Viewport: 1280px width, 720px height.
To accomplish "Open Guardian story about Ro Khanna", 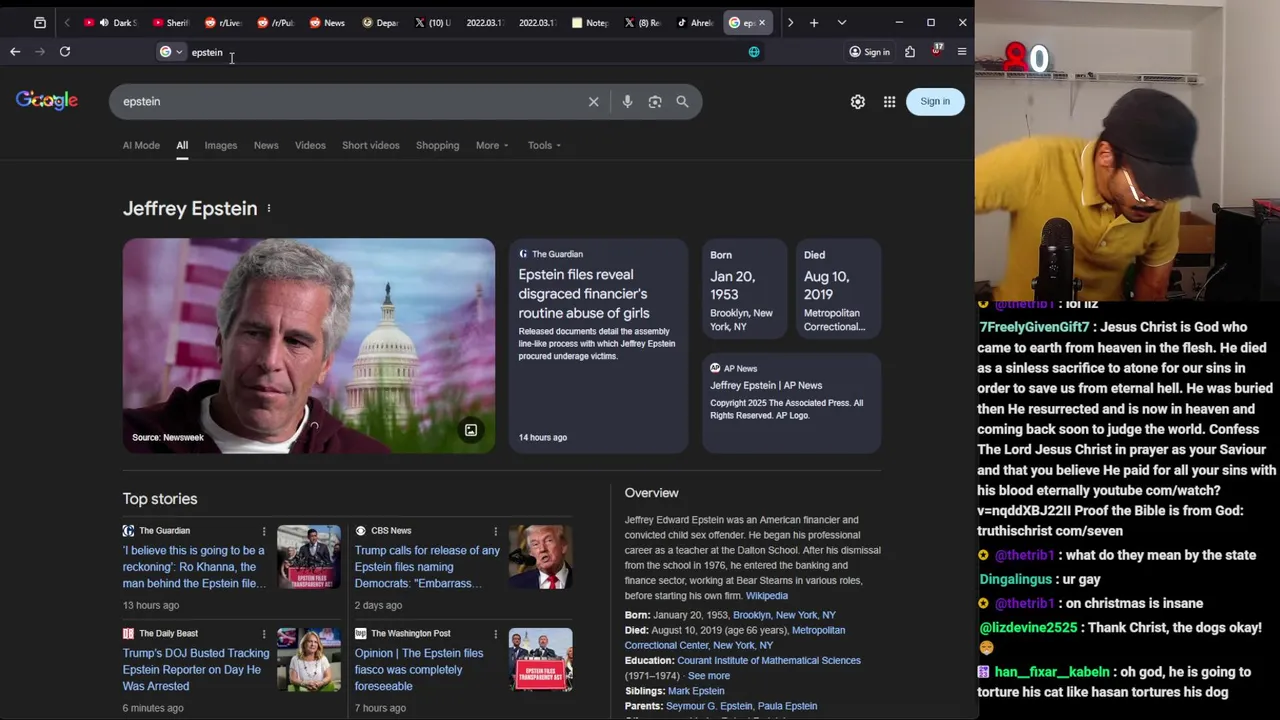I will tap(194, 567).
